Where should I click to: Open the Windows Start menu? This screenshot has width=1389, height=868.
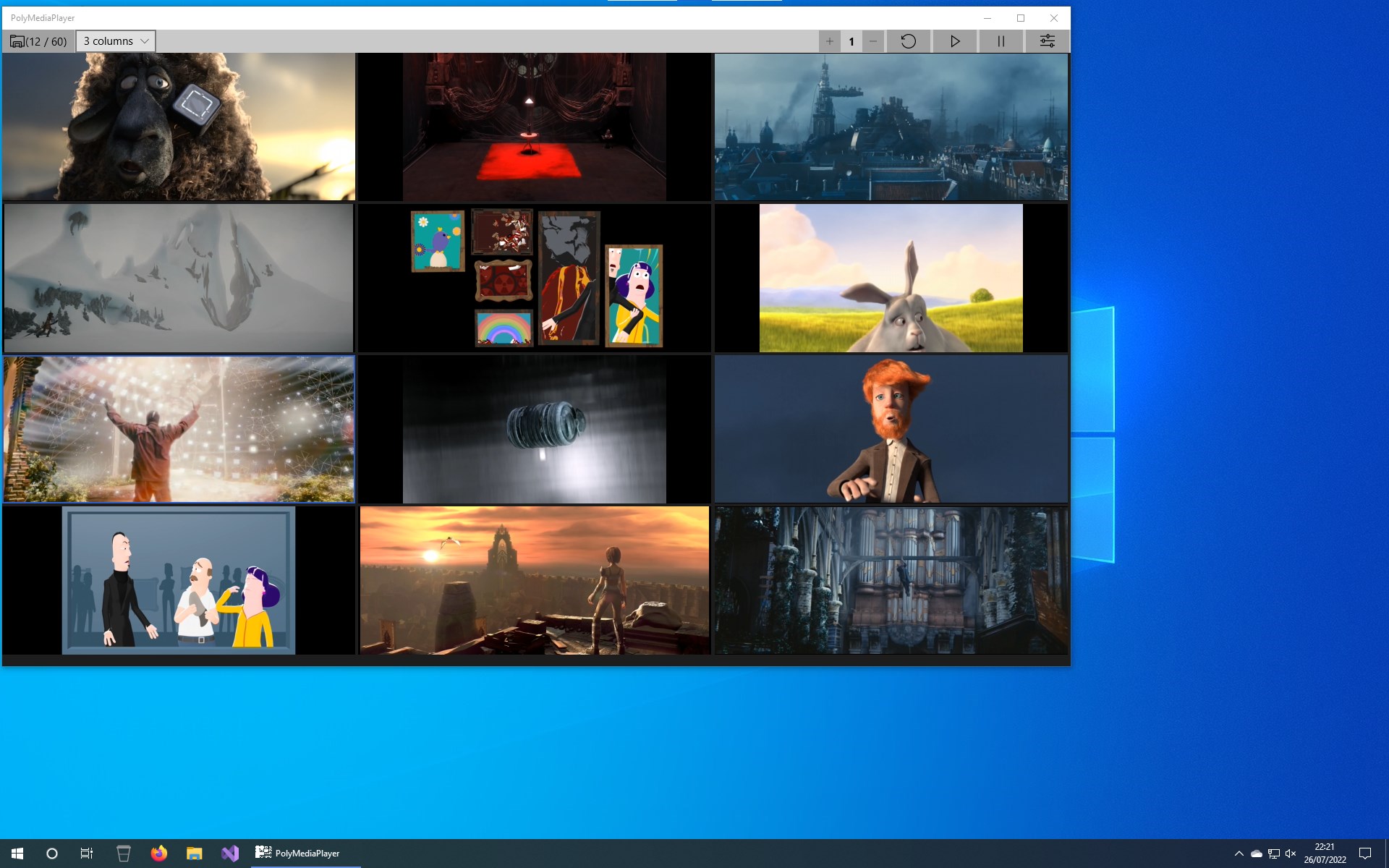point(17,854)
